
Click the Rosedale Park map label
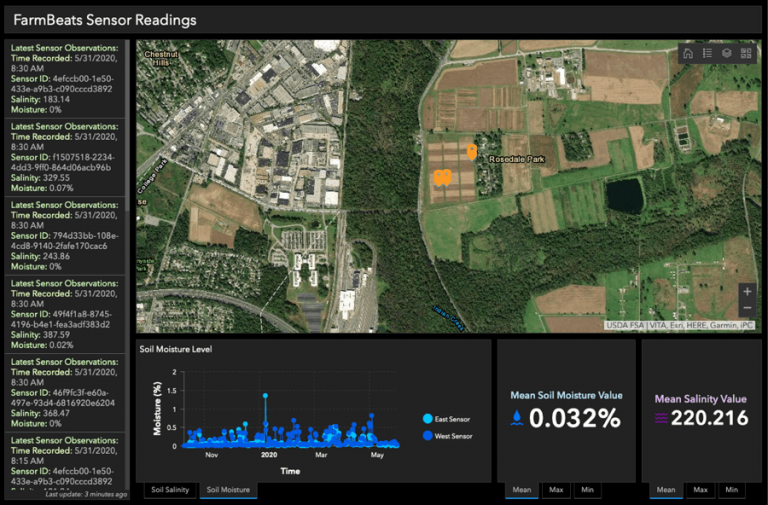(x=517, y=159)
